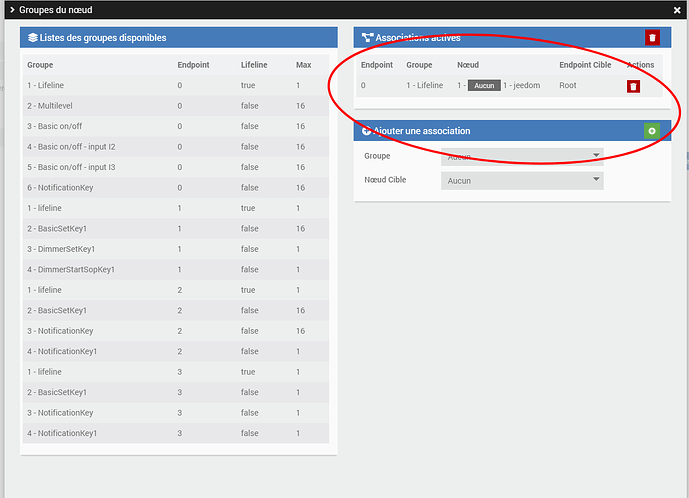Close the Groupes du nœud dialog
This screenshot has width=689, height=498.
677,10
